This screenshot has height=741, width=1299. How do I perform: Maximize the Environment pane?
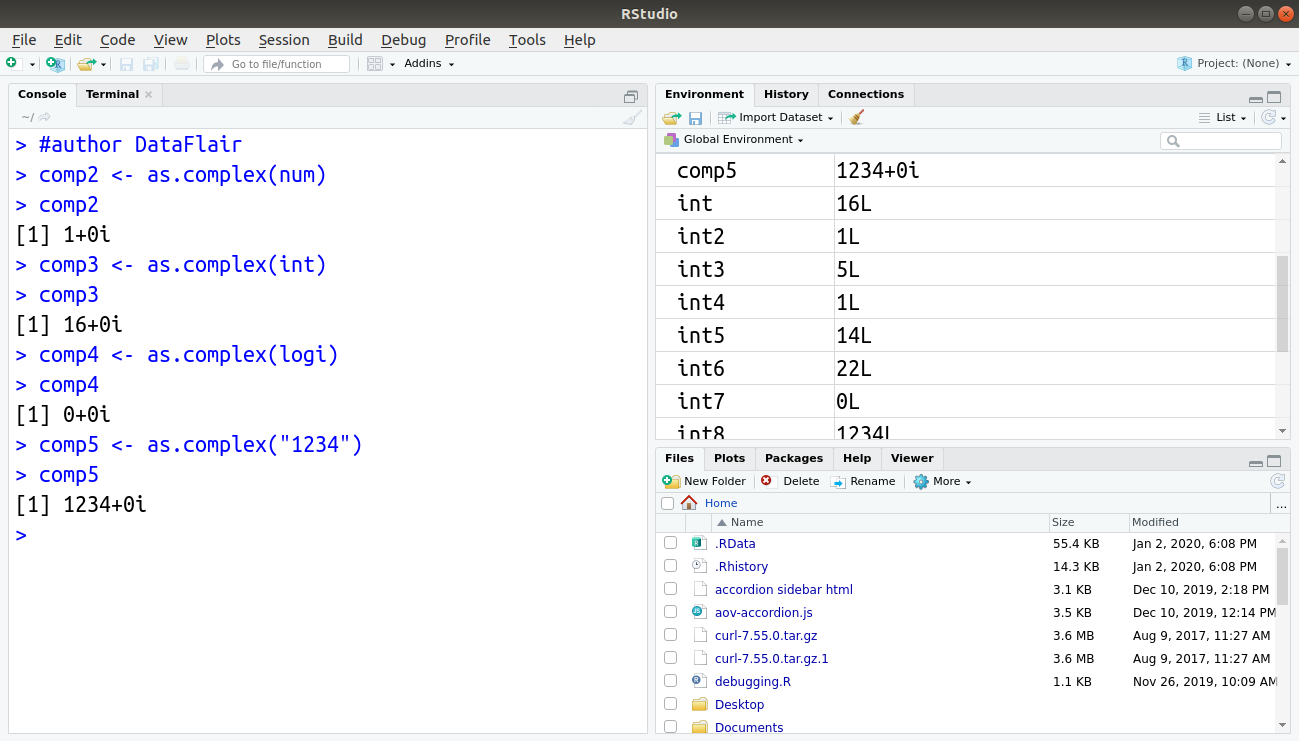coord(1274,97)
